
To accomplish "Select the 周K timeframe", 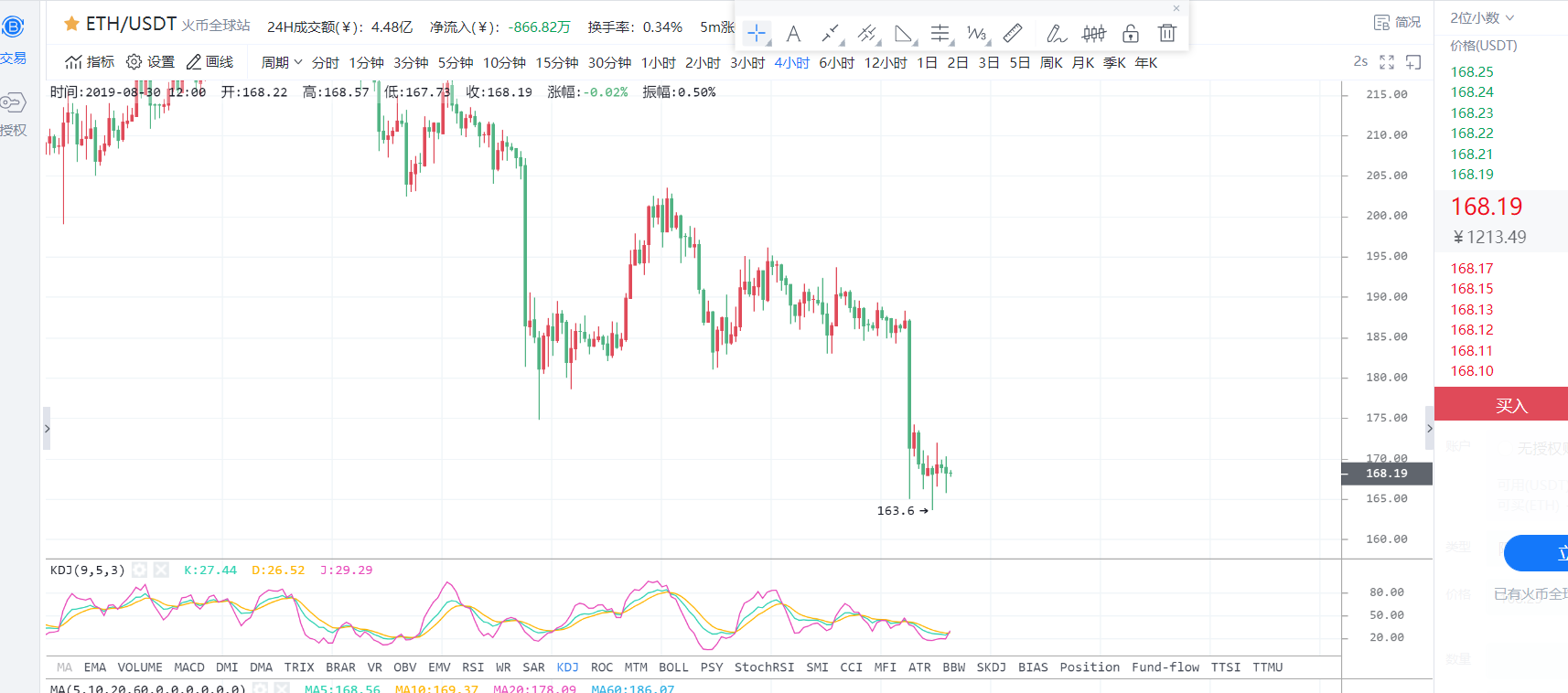I will [x=1051, y=62].
